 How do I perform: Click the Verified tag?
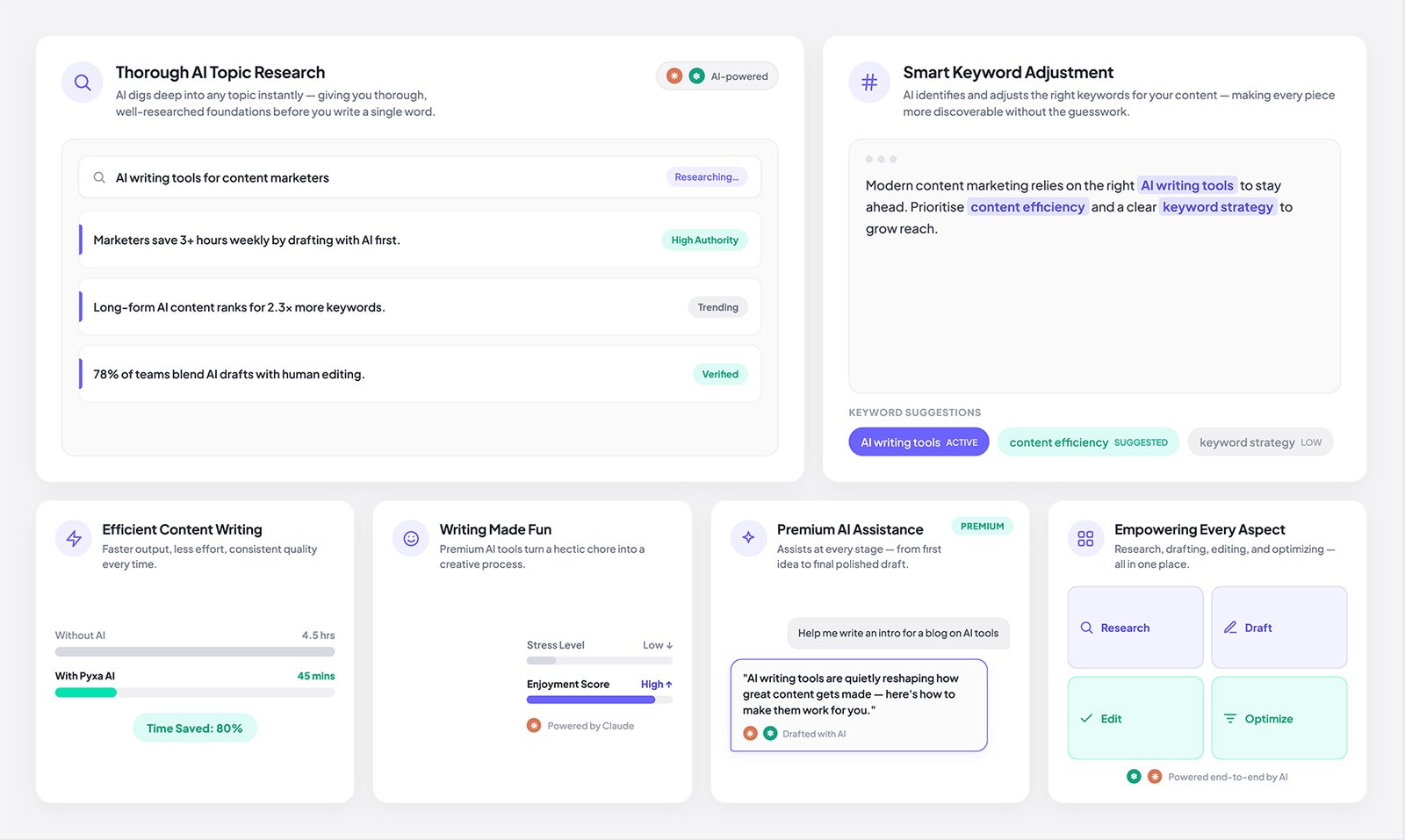tap(720, 374)
